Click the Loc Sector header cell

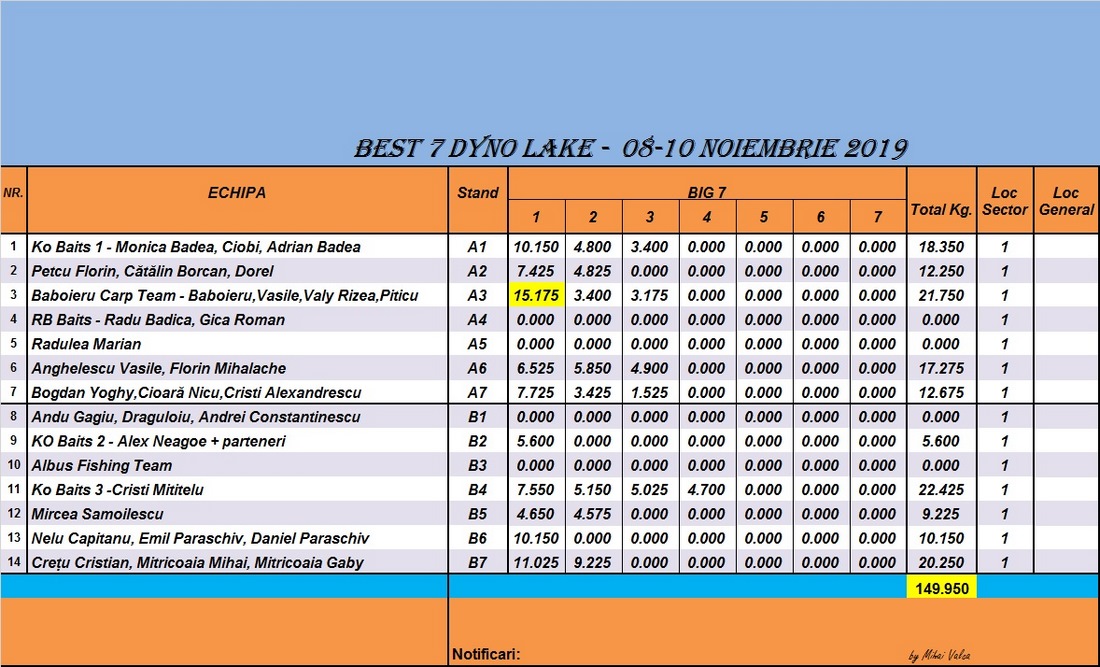(1005, 201)
